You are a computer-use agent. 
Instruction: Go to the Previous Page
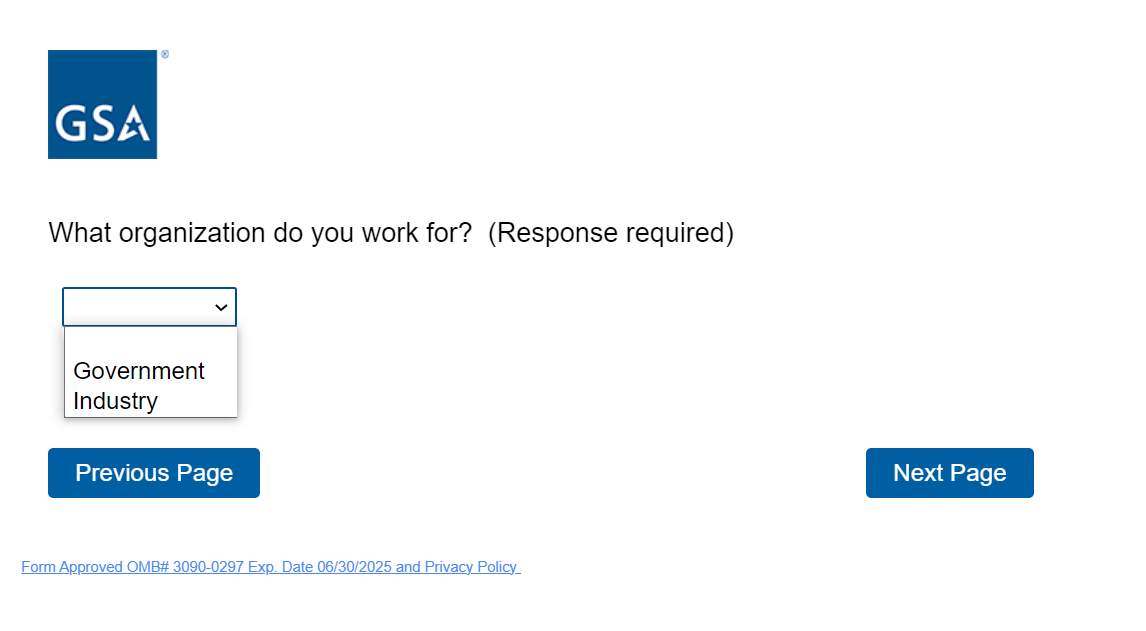tap(154, 473)
